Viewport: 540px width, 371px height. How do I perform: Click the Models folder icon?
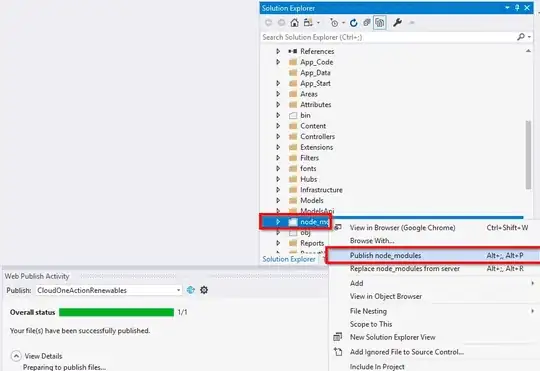pos(293,200)
